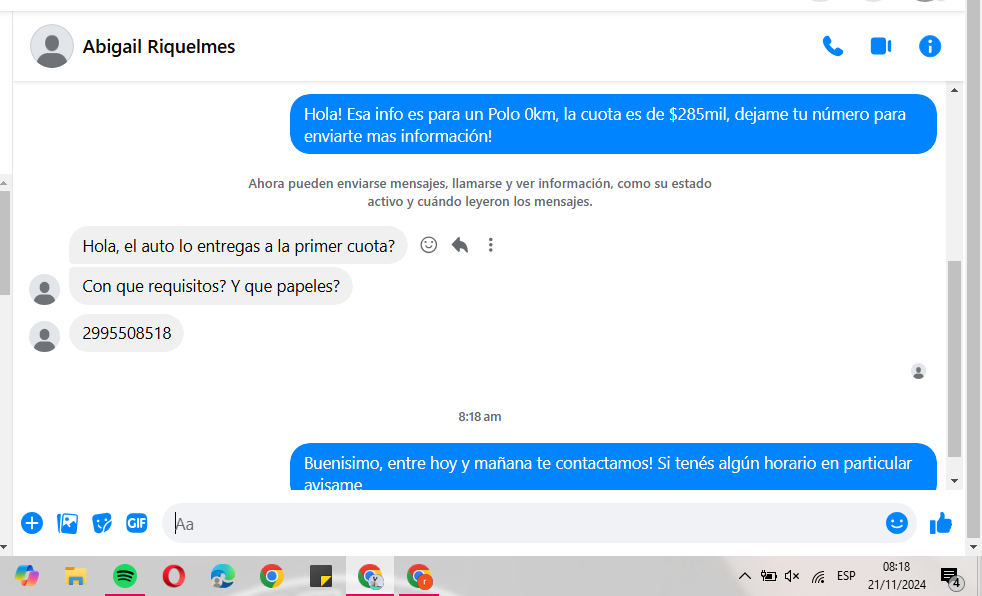
Task: Open more actions with the plus icon
Action: coord(32,523)
